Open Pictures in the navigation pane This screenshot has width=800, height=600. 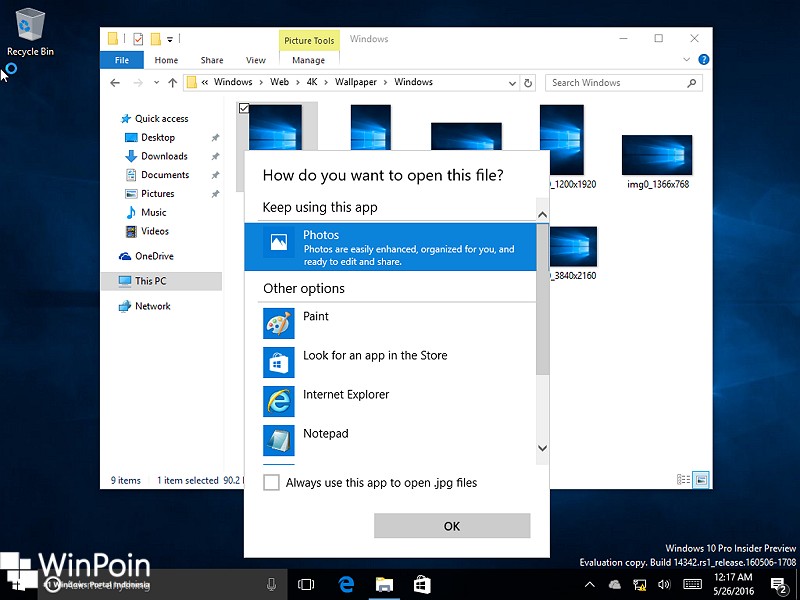pyautogui.click(x=158, y=194)
